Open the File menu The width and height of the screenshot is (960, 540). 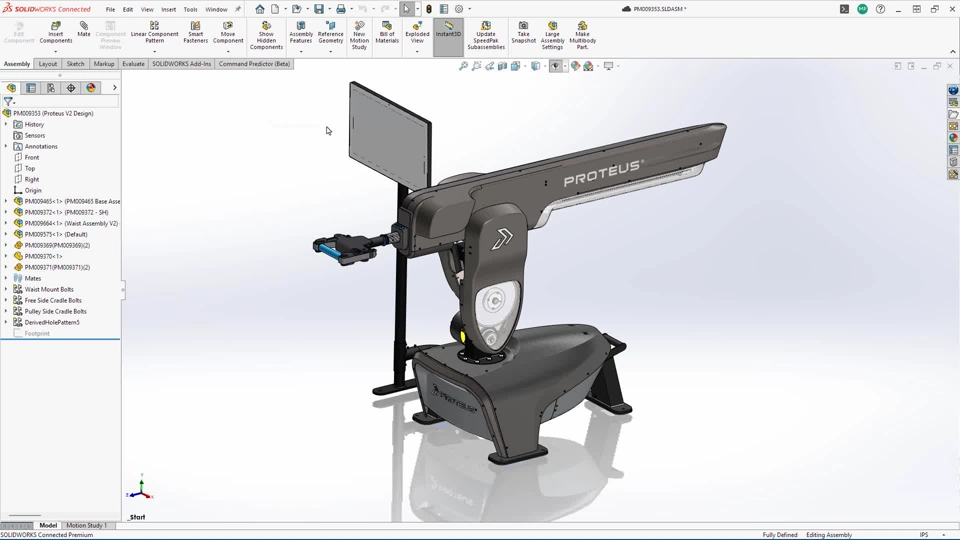coord(110,10)
